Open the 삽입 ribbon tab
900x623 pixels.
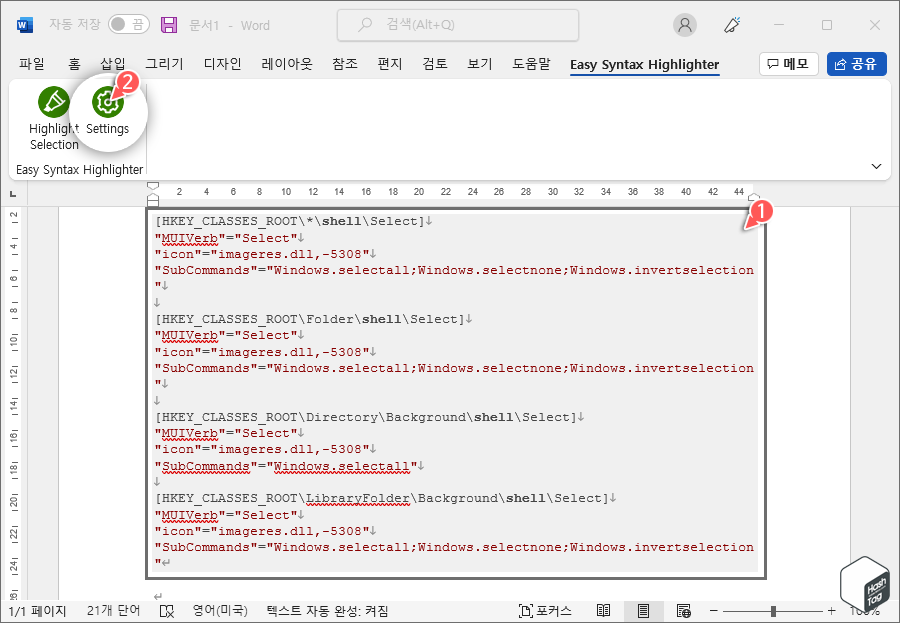[113, 64]
